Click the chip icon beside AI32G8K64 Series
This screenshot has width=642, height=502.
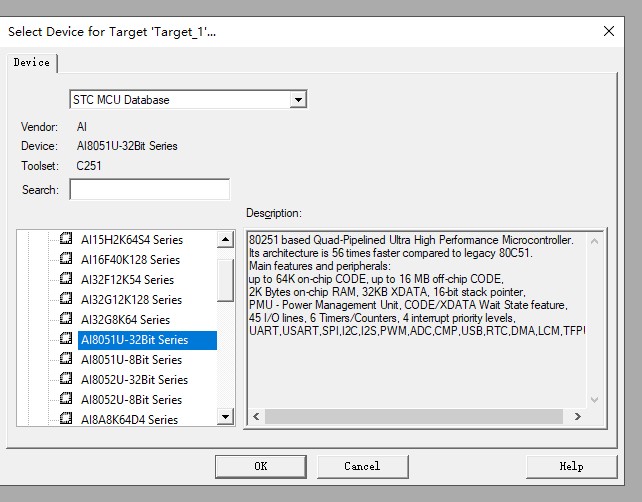66,318
